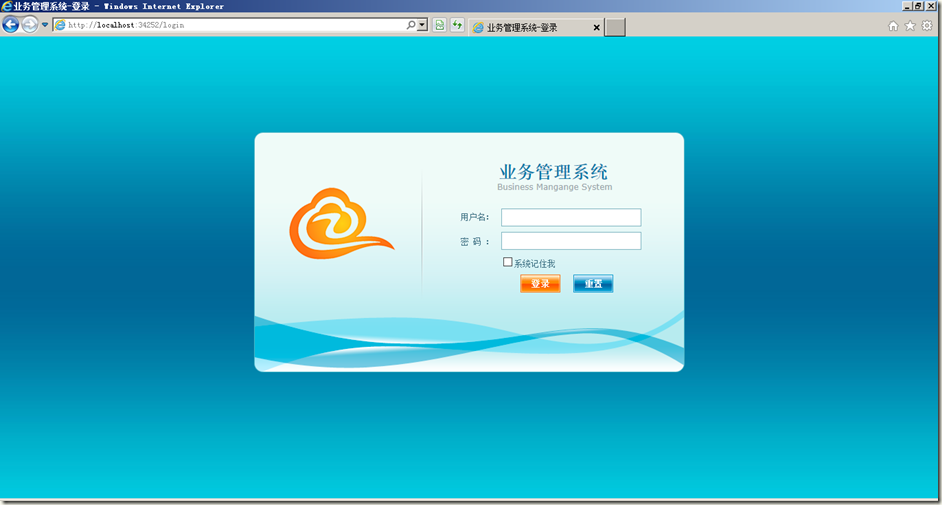The height and width of the screenshot is (505, 942).
Task: Open a new blank tab
Action: pyautogui.click(x=615, y=28)
